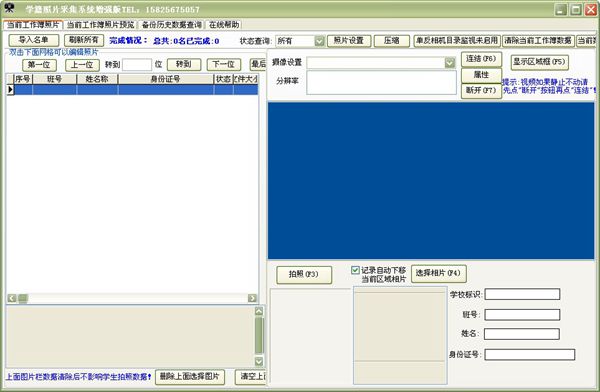This screenshot has width=600, height=392.
Task: Close the application window
Action: [x=591, y=9]
